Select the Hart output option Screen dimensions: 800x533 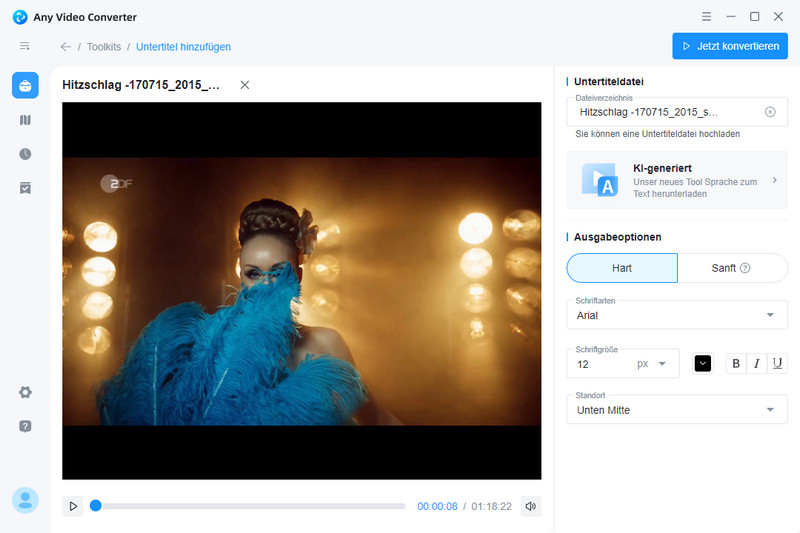[x=622, y=268]
